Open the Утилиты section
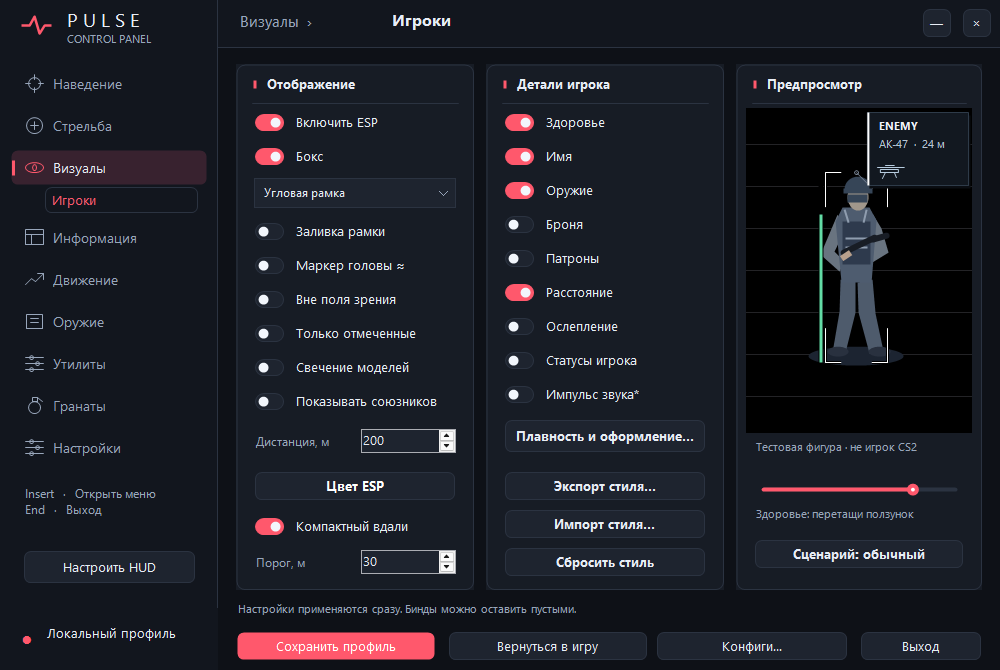The image size is (1000, 670). pos(109,363)
